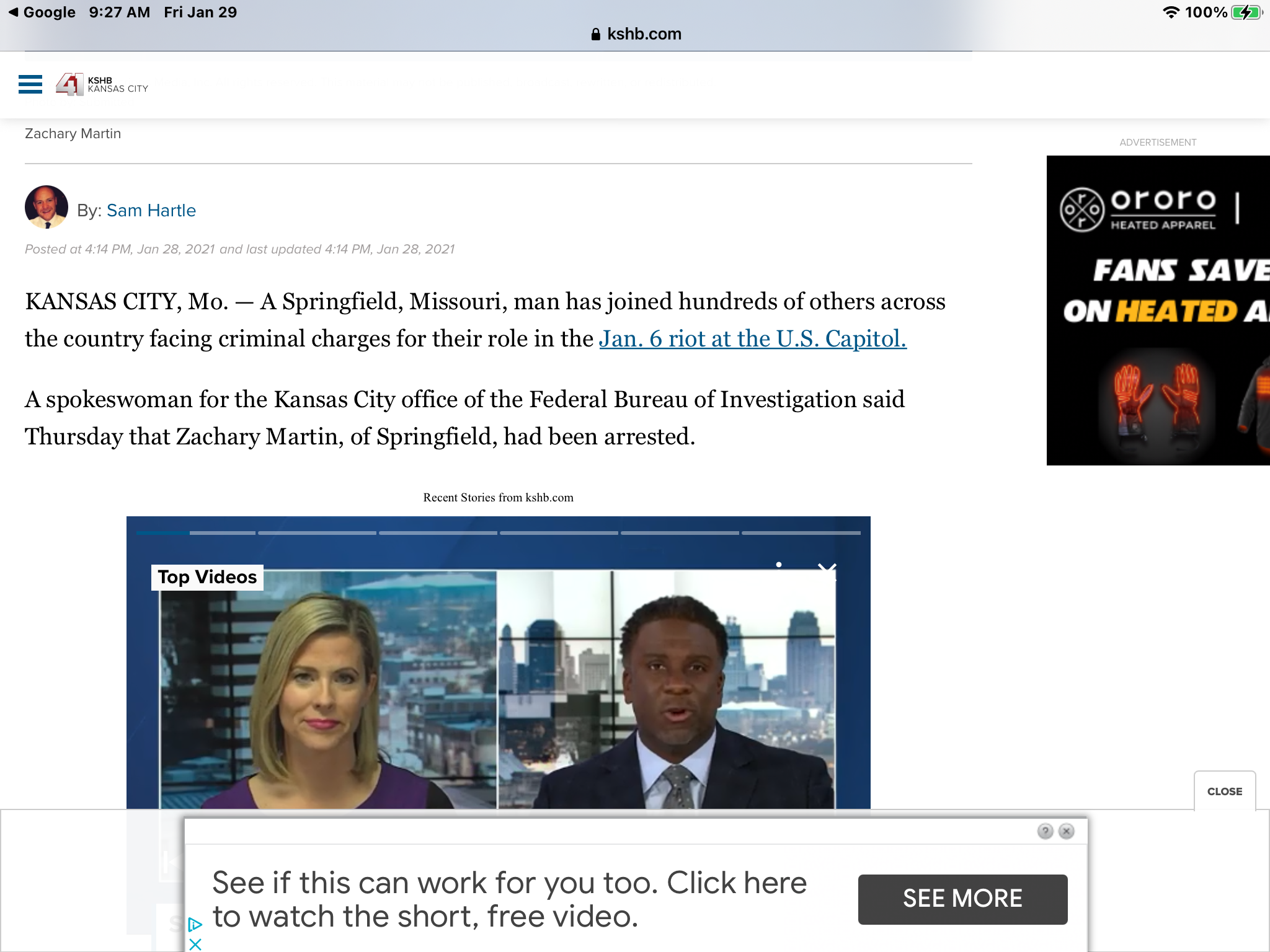Click the Recent Stories from kshb.com heading

pyautogui.click(x=498, y=498)
